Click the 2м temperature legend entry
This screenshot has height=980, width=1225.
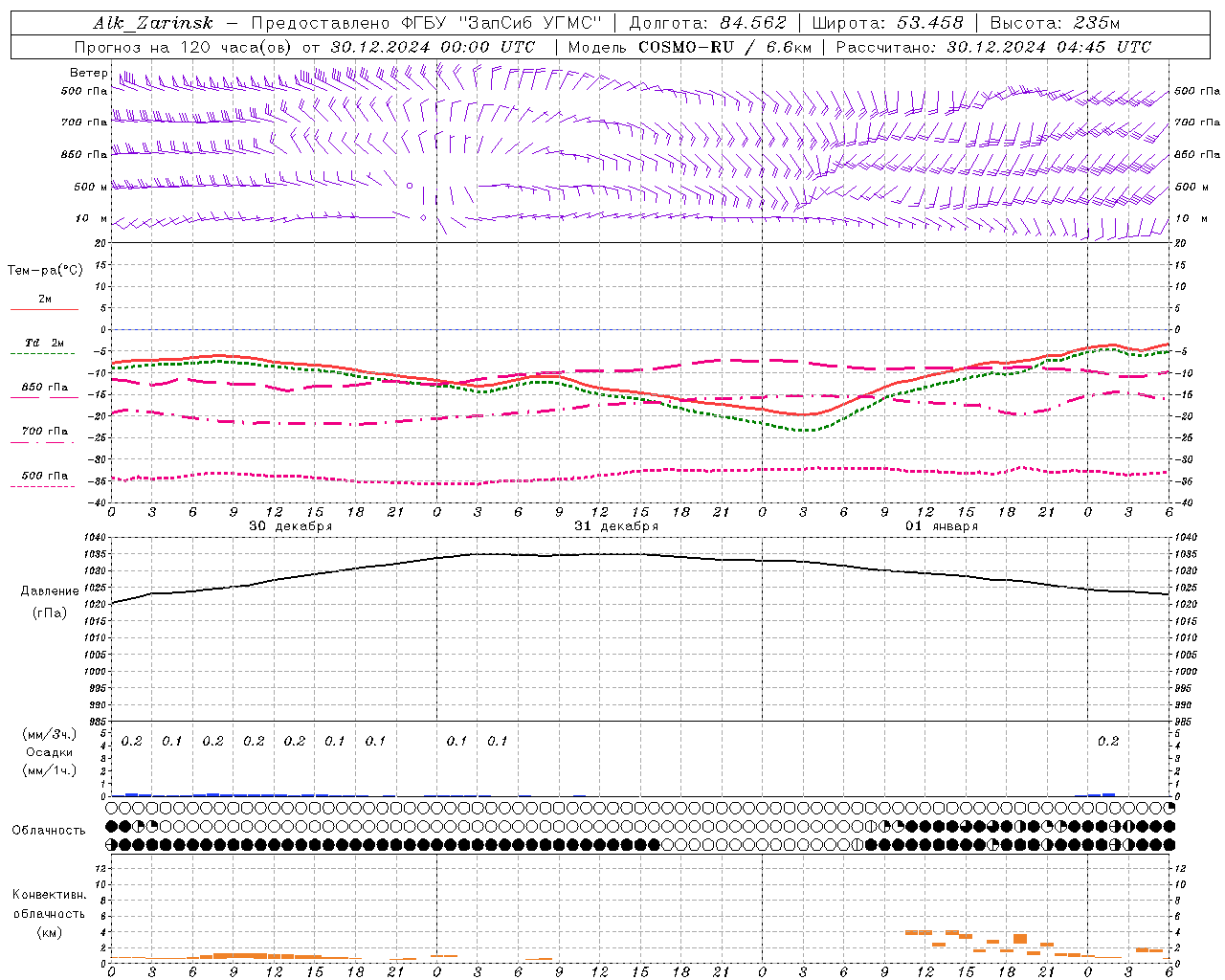[44, 300]
